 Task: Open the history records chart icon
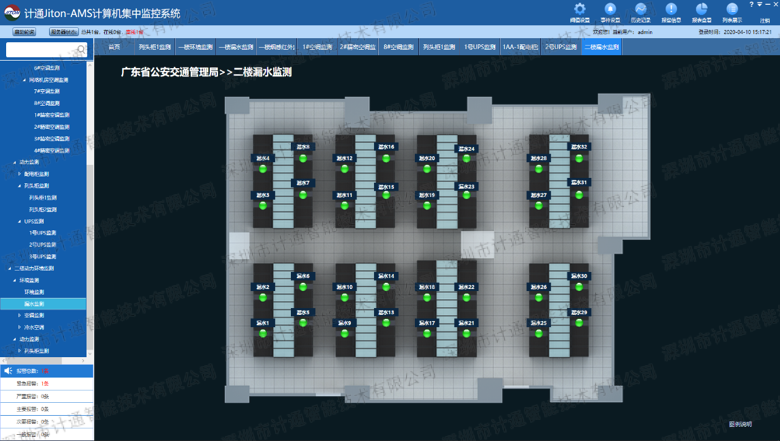point(640,9)
